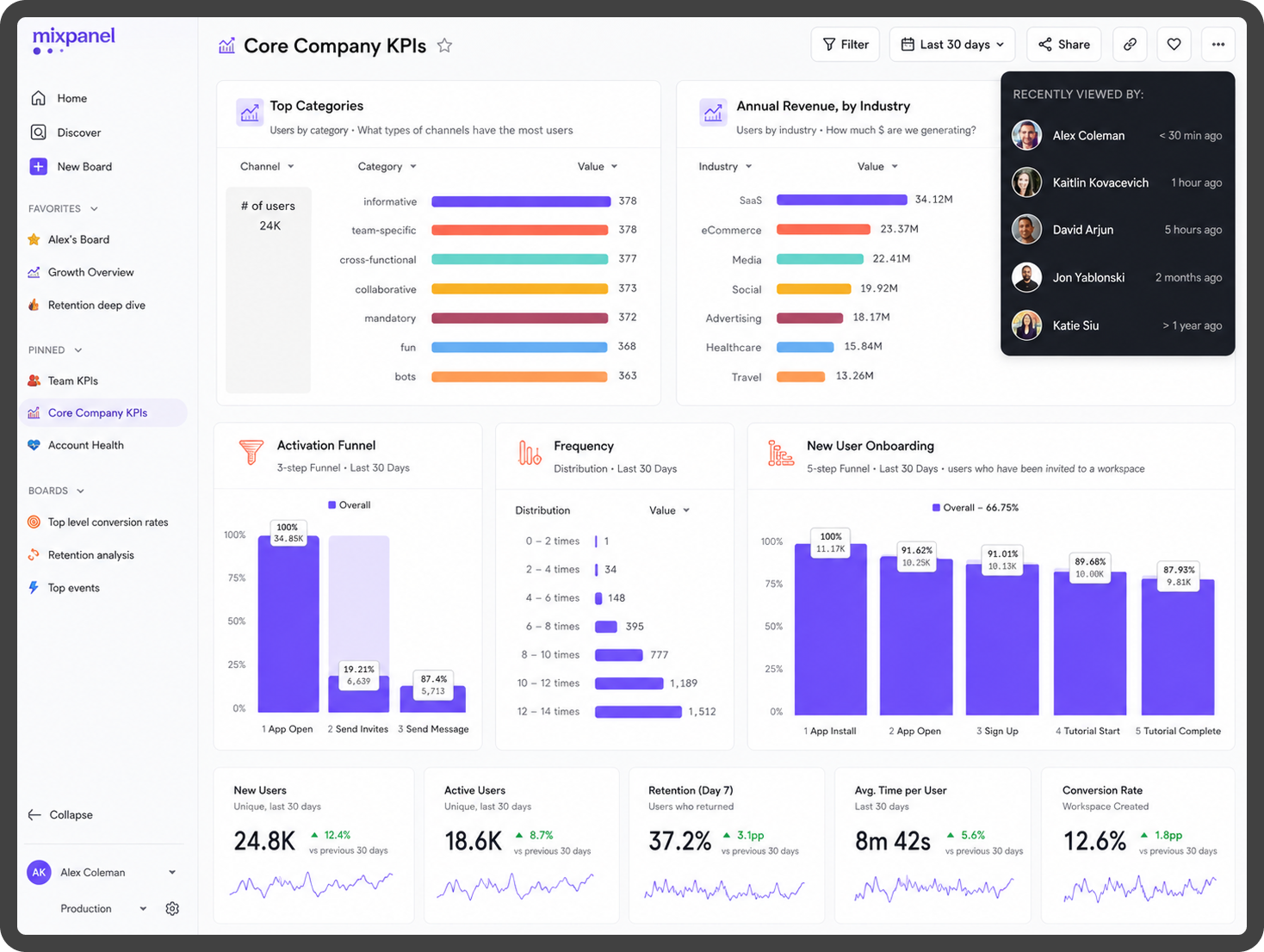The height and width of the screenshot is (952, 1264).
Task: Open Retention deep dive board
Action: [86, 305]
